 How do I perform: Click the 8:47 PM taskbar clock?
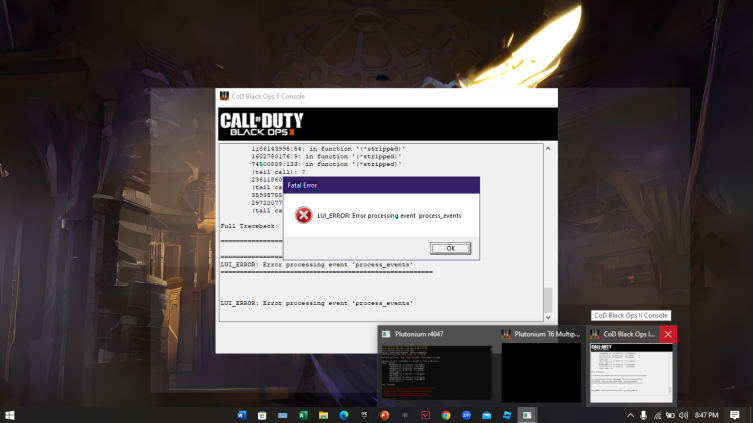click(x=706, y=415)
